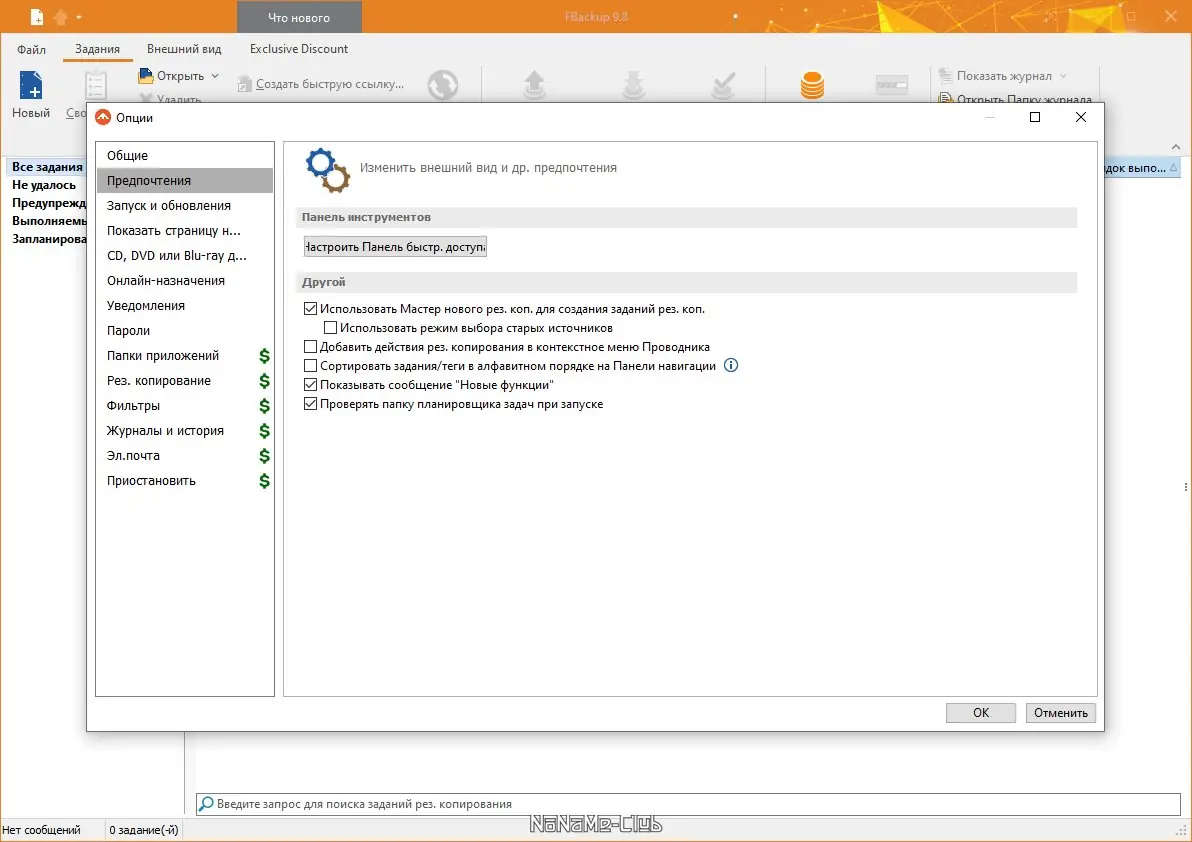Click the gray card icon in ribbon

(x=892, y=85)
